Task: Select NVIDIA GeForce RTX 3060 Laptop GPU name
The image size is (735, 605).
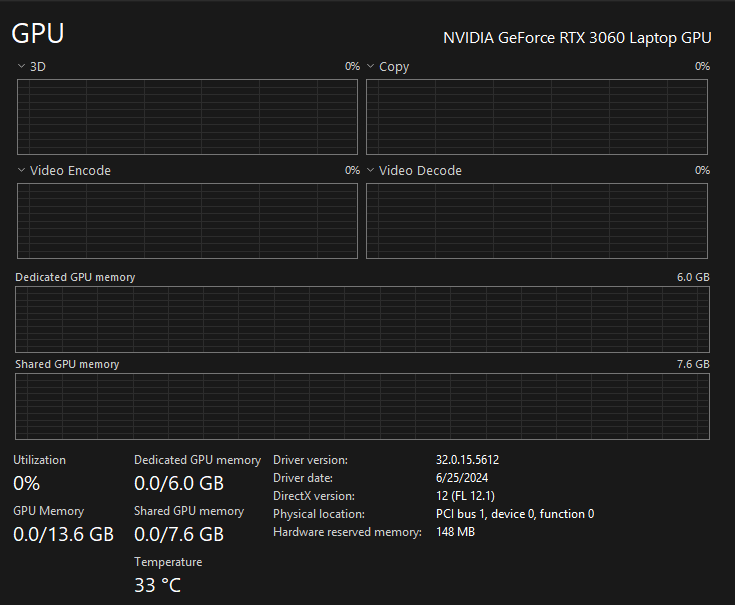Action: 577,38
